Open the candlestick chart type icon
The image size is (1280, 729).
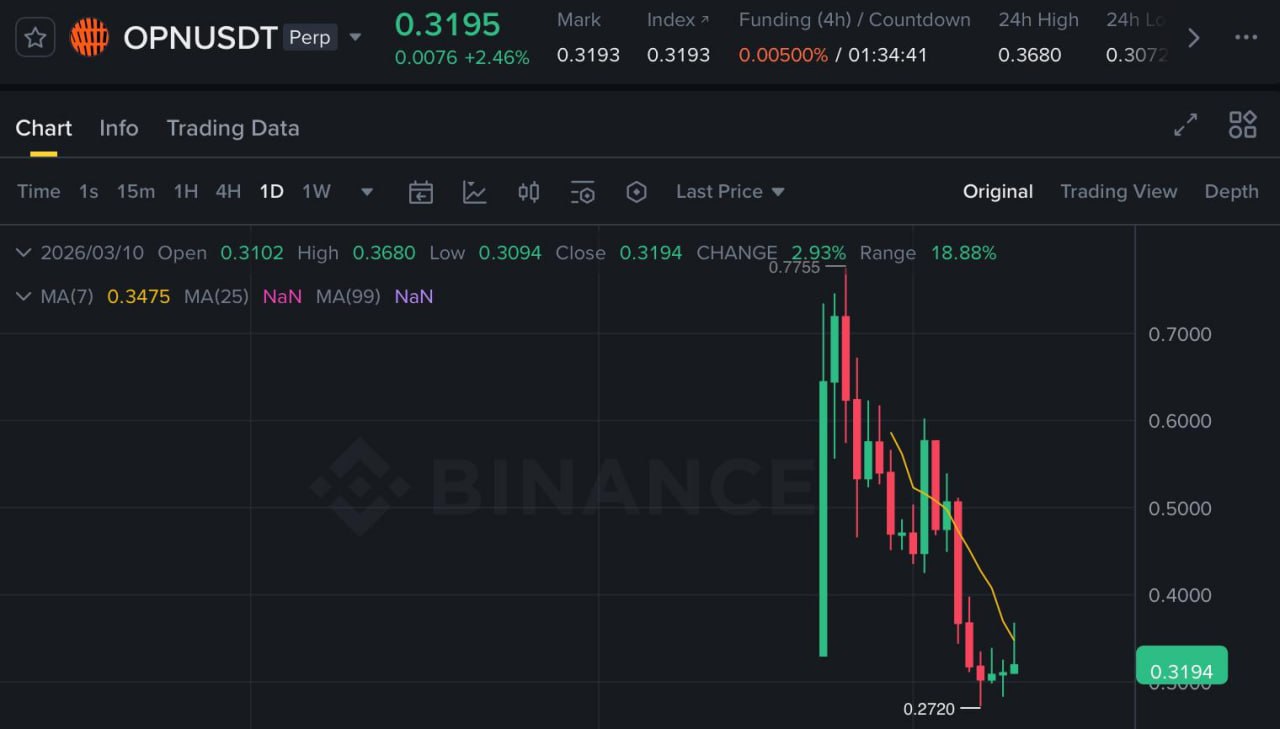(x=529, y=192)
